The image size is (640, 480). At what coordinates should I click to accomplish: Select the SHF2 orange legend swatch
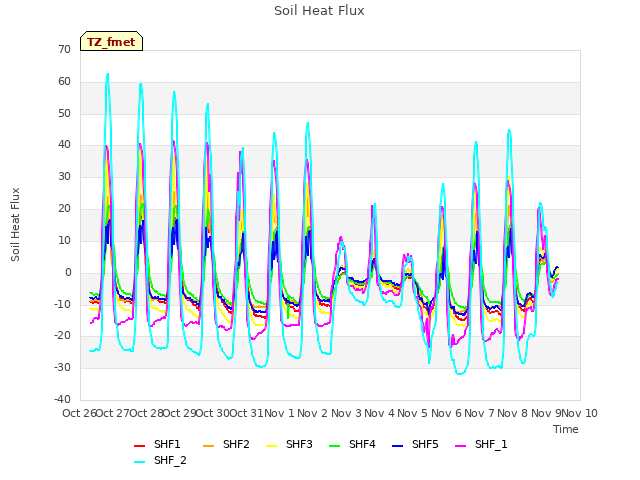coord(208,446)
